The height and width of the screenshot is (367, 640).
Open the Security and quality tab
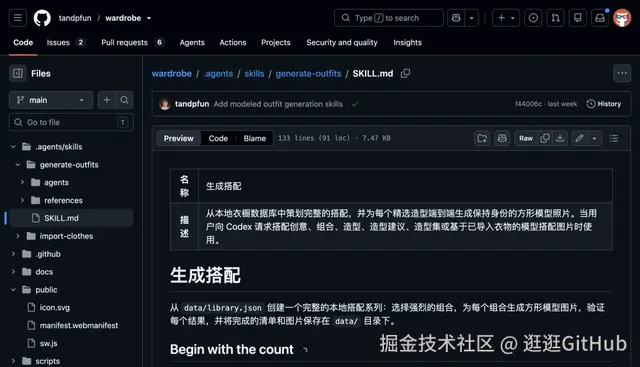tap(342, 42)
